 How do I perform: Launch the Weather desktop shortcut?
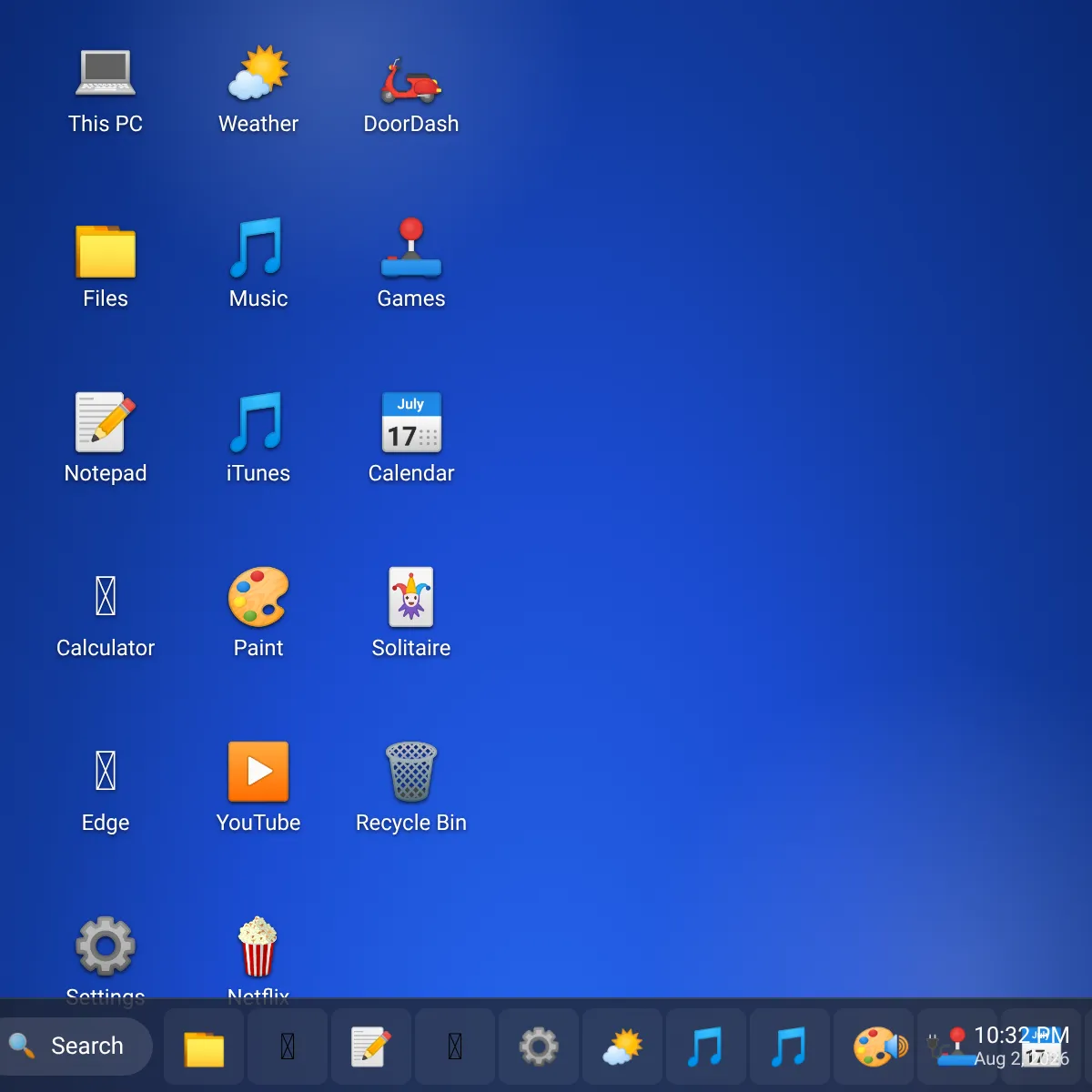258,91
